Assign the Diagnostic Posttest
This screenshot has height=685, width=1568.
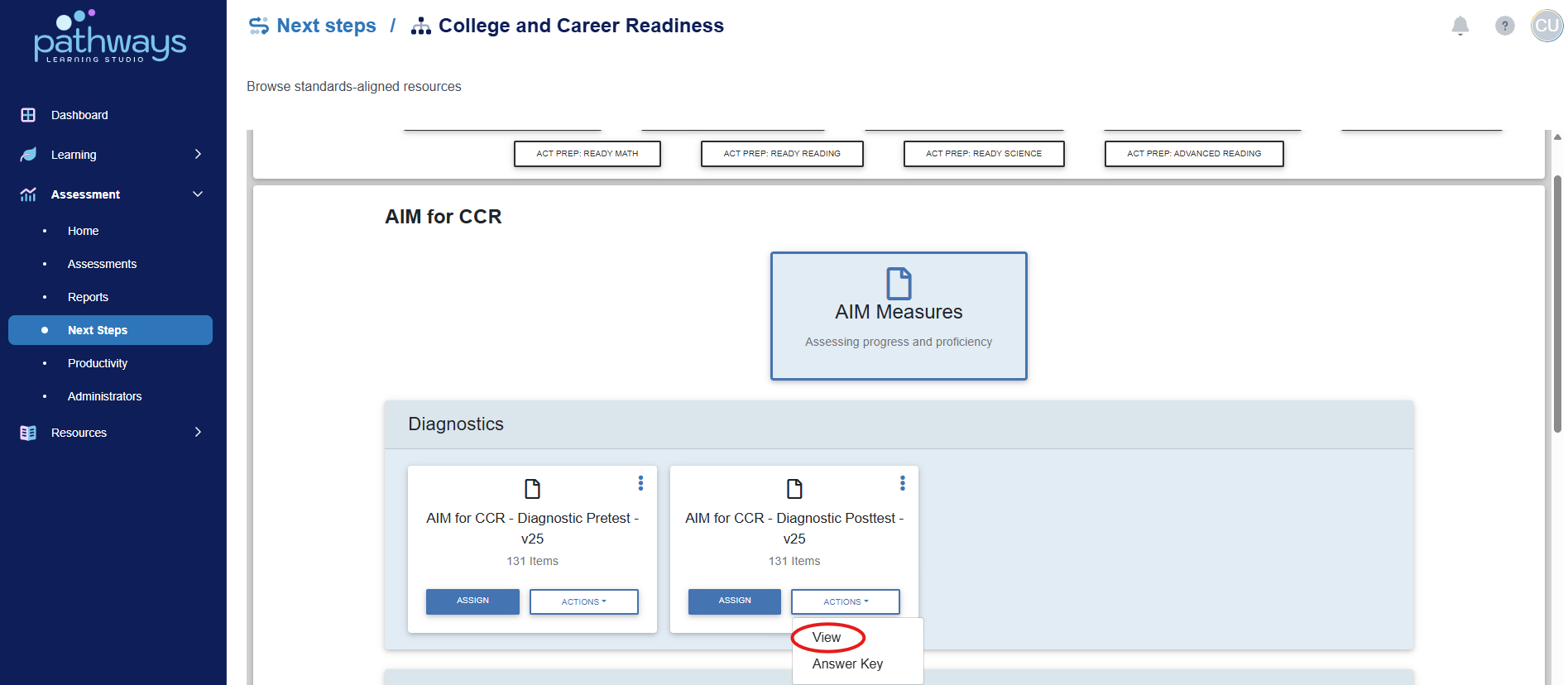pyautogui.click(x=735, y=601)
